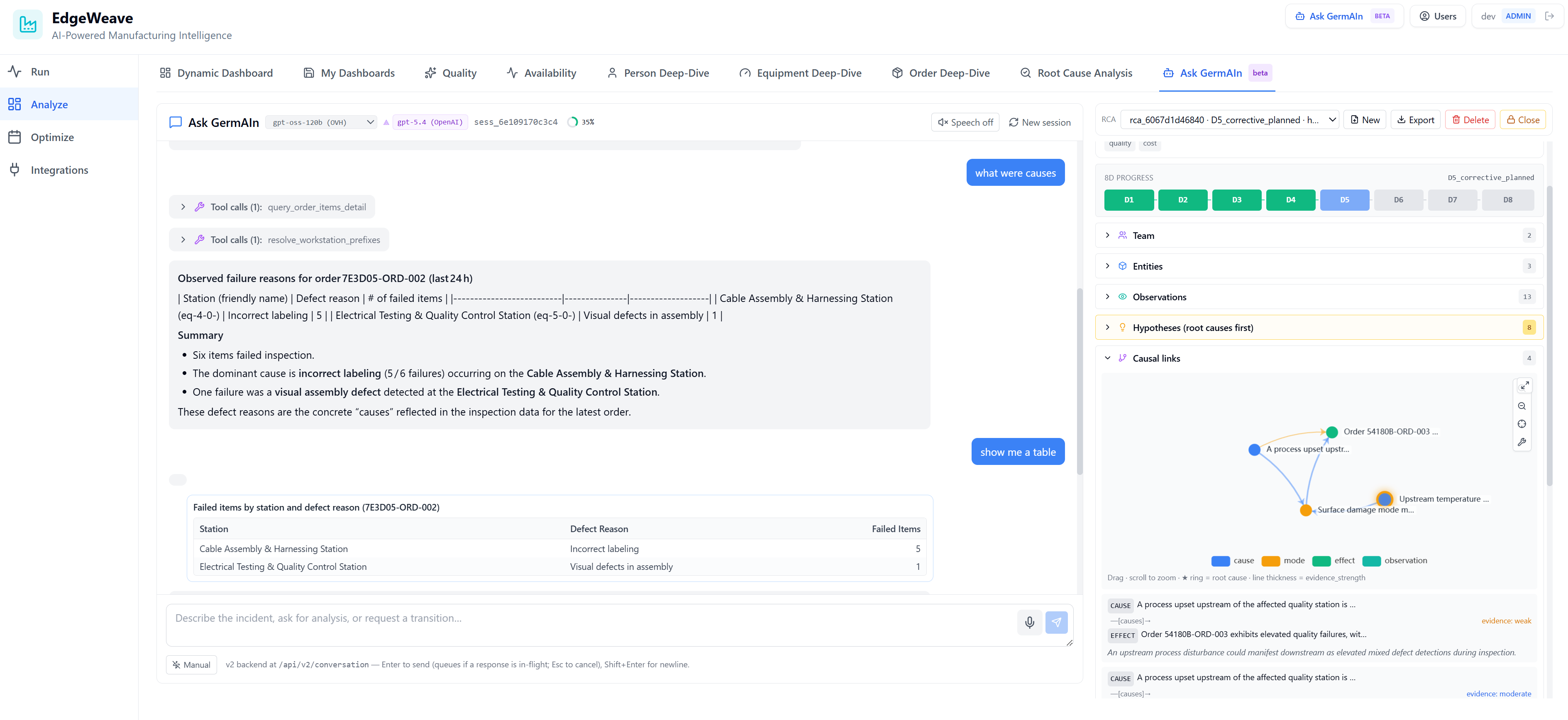Click the Optimize calendar icon in sidebar
This screenshot has width=1568, height=720.
(15, 137)
